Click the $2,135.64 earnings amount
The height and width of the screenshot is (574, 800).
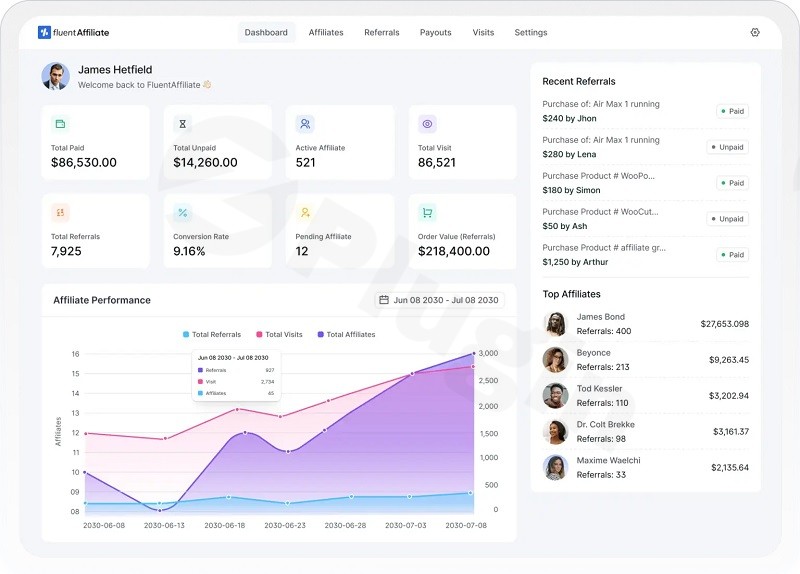tap(730, 467)
